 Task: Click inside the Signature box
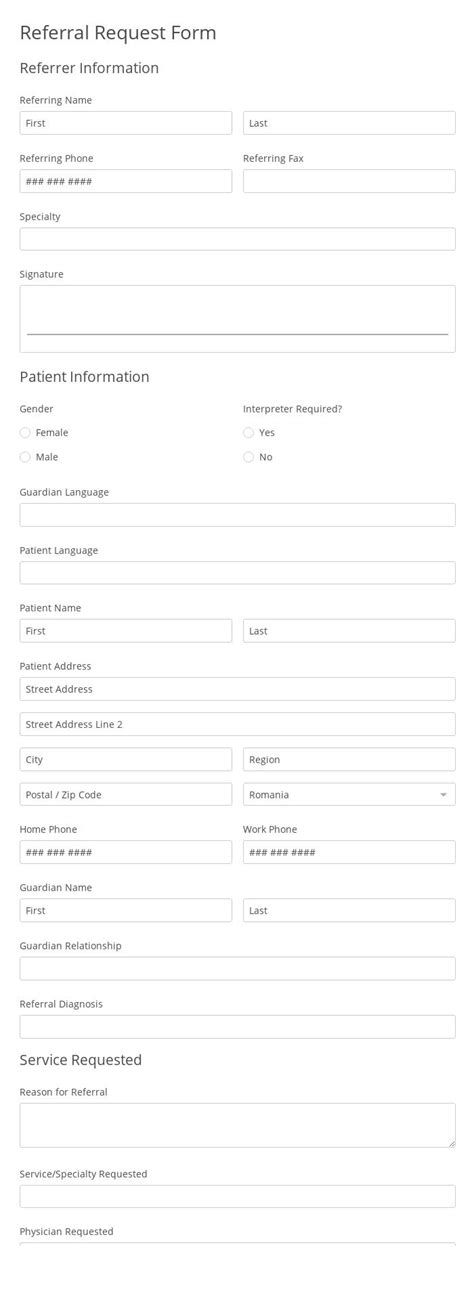pos(237,319)
